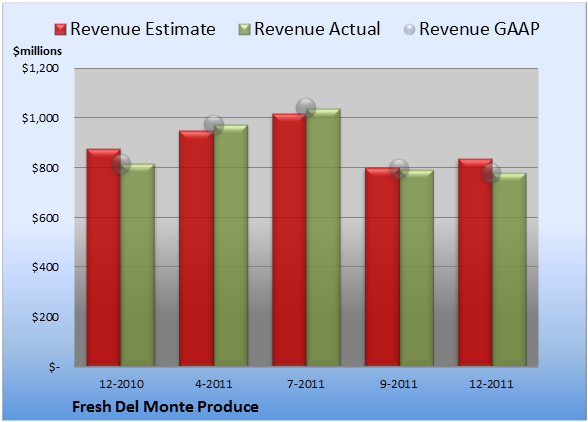Select the red estimate bar for 12-2010

click(104, 257)
